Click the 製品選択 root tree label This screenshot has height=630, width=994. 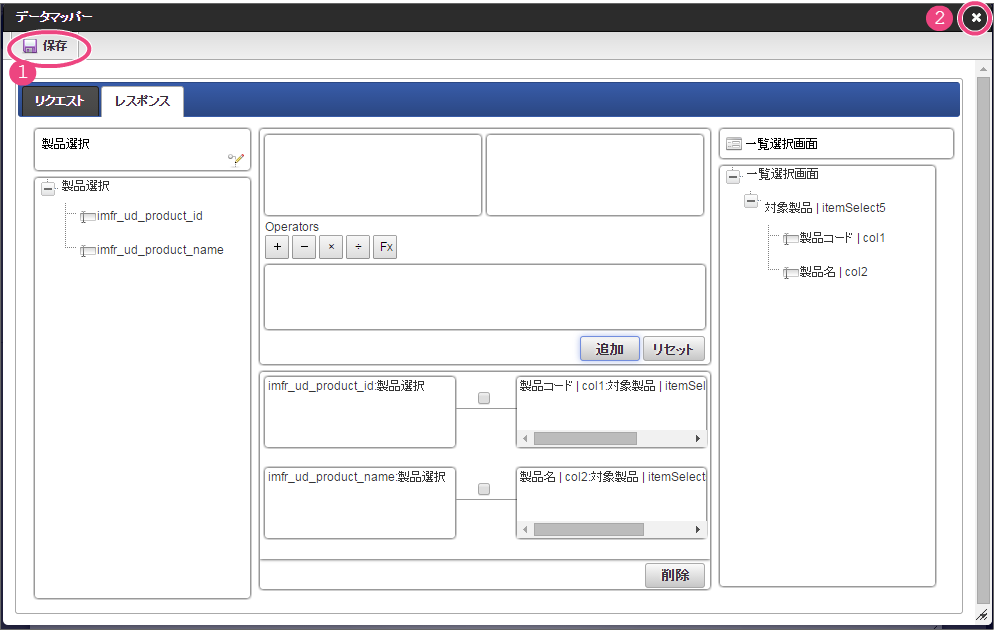[x=86, y=186]
